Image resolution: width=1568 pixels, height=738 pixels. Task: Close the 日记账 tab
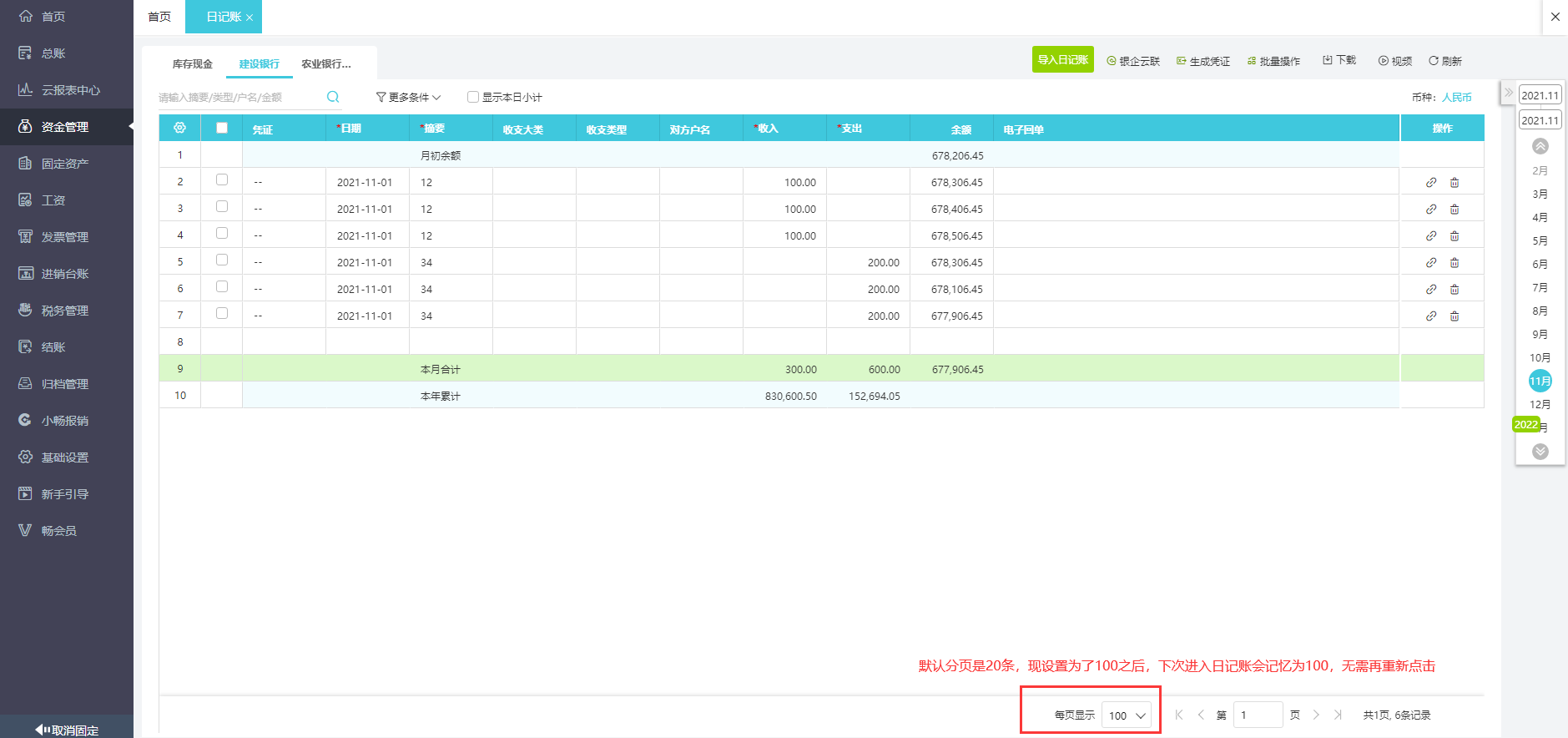(x=250, y=18)
